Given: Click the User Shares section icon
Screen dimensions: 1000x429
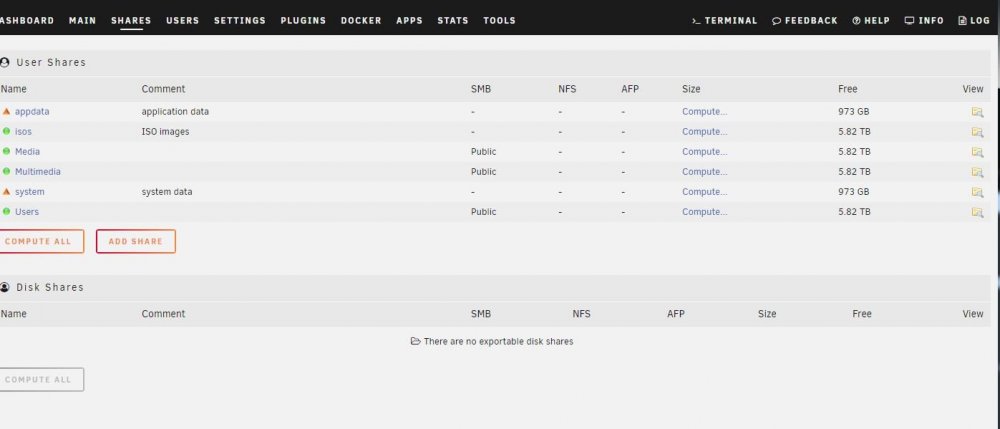Looking at the screenshot, I should pyautogui.click(x=4, y=62).
